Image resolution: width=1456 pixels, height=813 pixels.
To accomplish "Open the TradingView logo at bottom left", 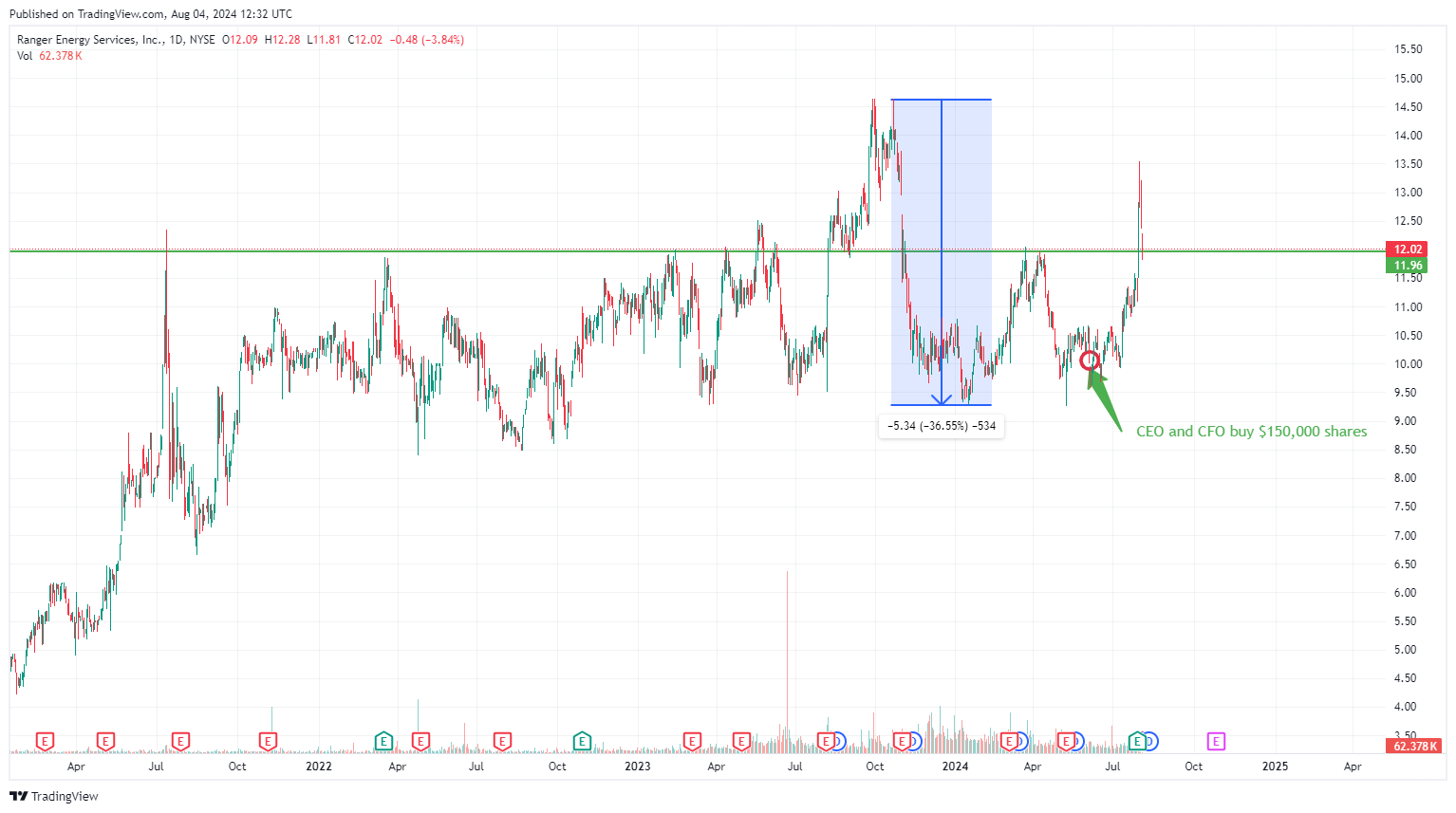I will pos(54,796).
